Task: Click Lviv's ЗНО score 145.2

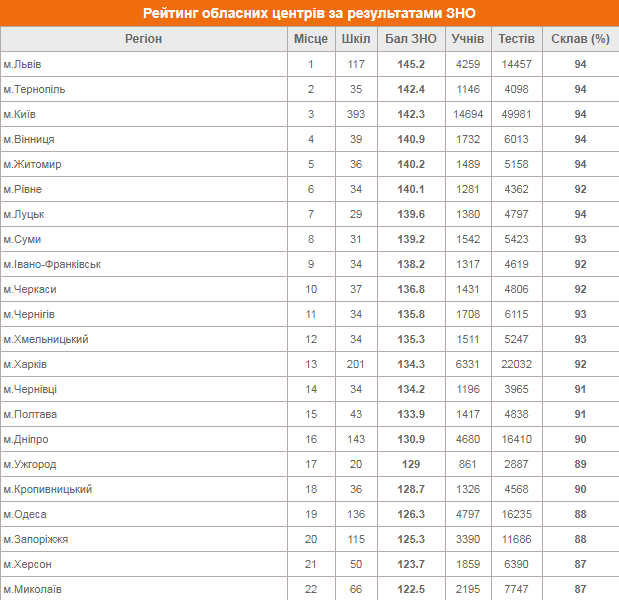Action: pyautogui.click(x=411, y=65)
